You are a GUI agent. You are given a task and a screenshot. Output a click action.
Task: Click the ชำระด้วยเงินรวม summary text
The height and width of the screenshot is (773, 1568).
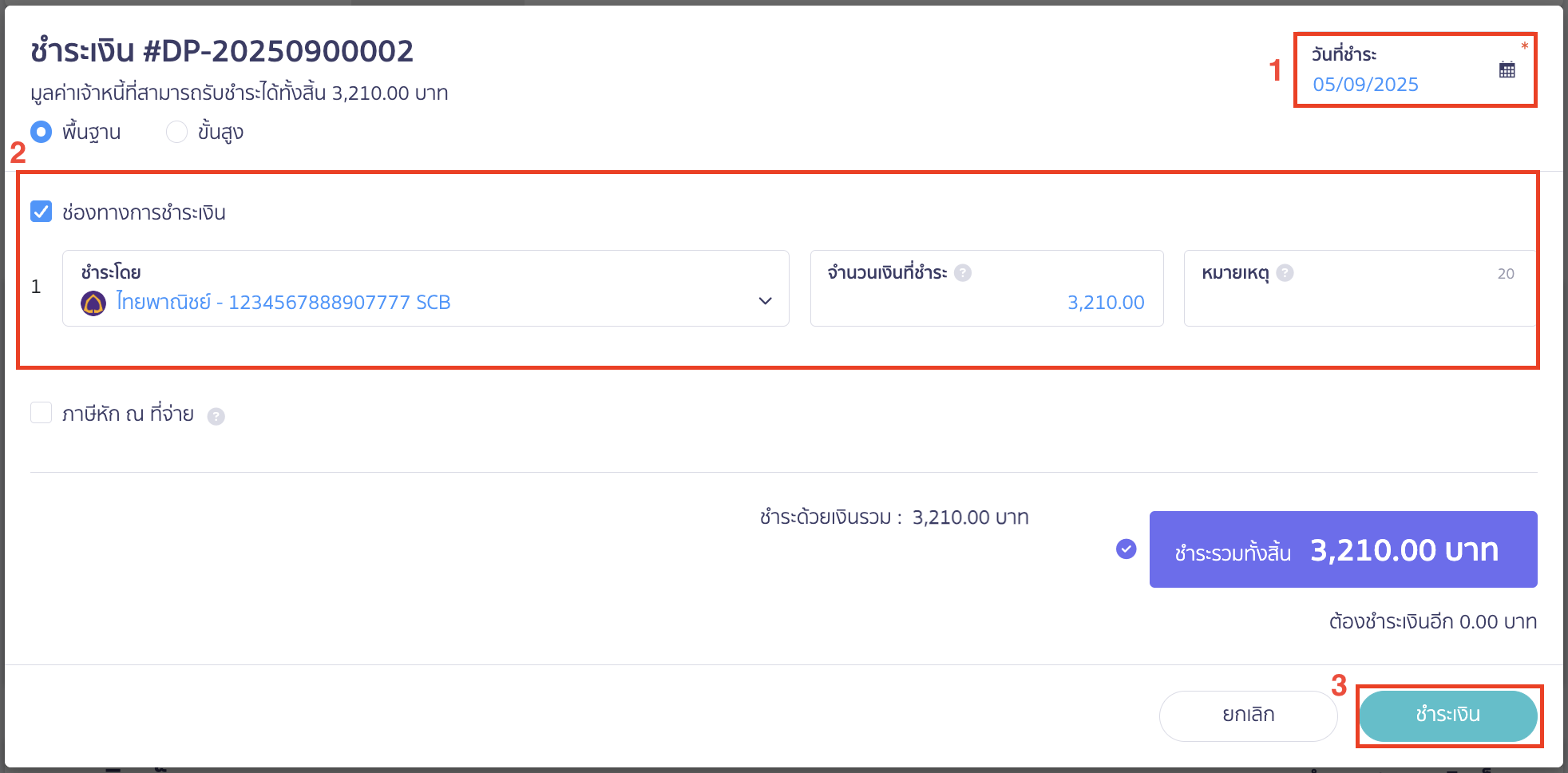point(894,517)
